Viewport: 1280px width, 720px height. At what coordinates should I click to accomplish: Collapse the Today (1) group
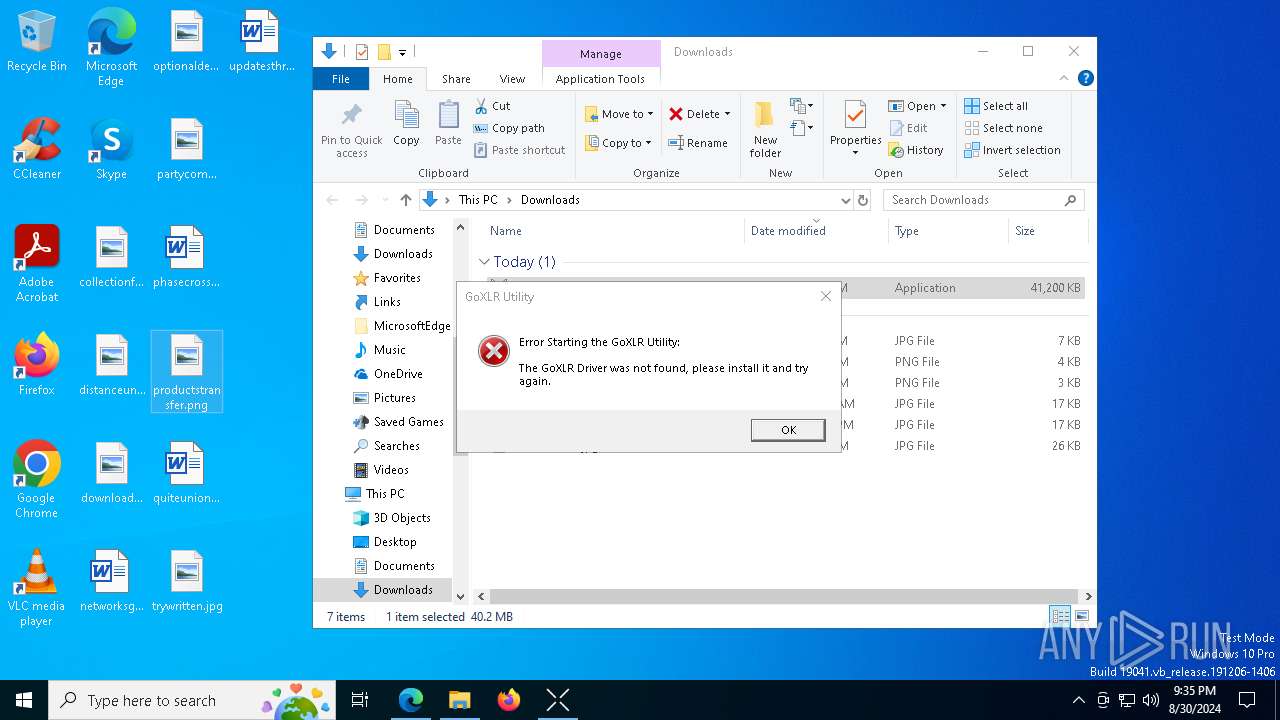click(485, 262)
